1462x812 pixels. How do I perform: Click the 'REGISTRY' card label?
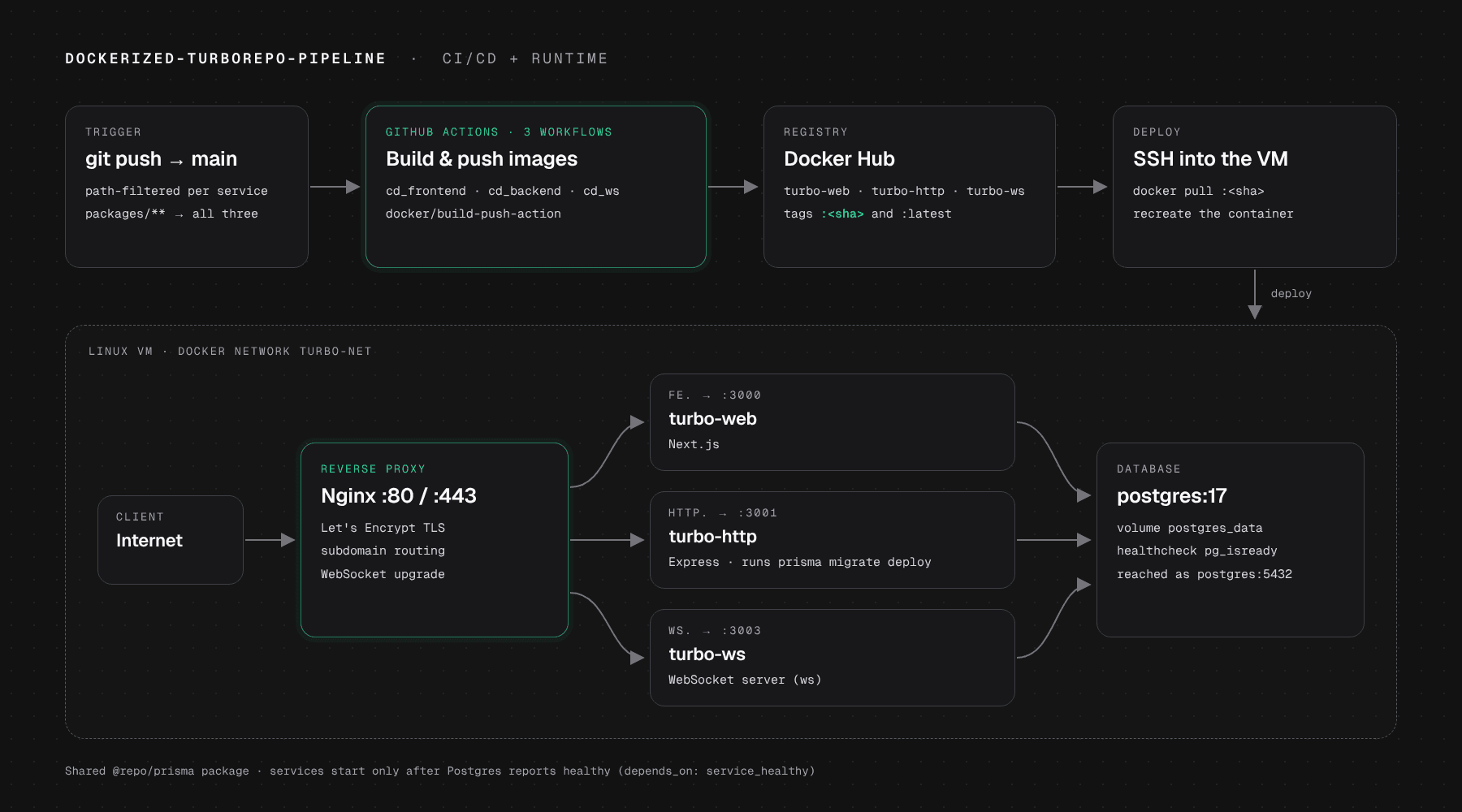click(x=815, y=132)
